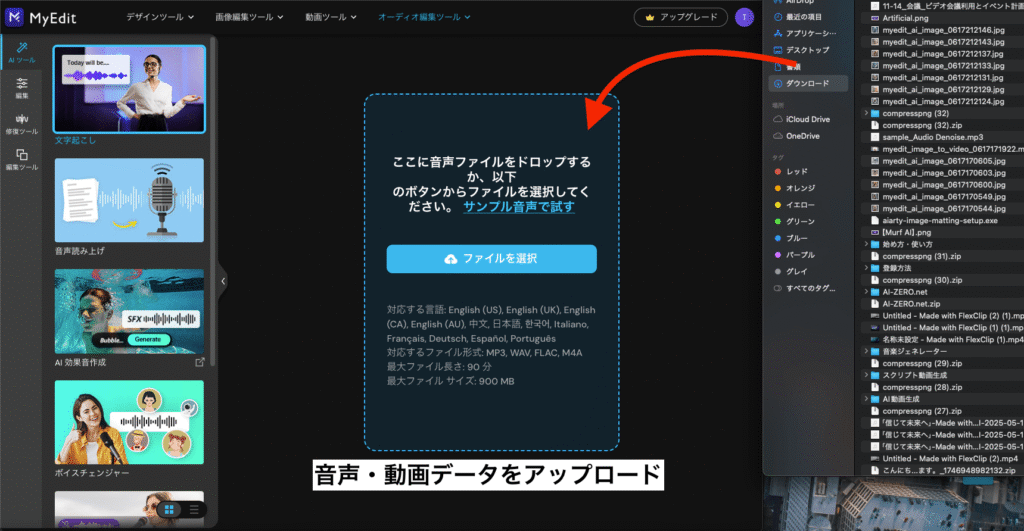Viewport: 1024px width, 531px height.
Task: Expand the AI動画生成 folder in Finder
Action: 866,399
